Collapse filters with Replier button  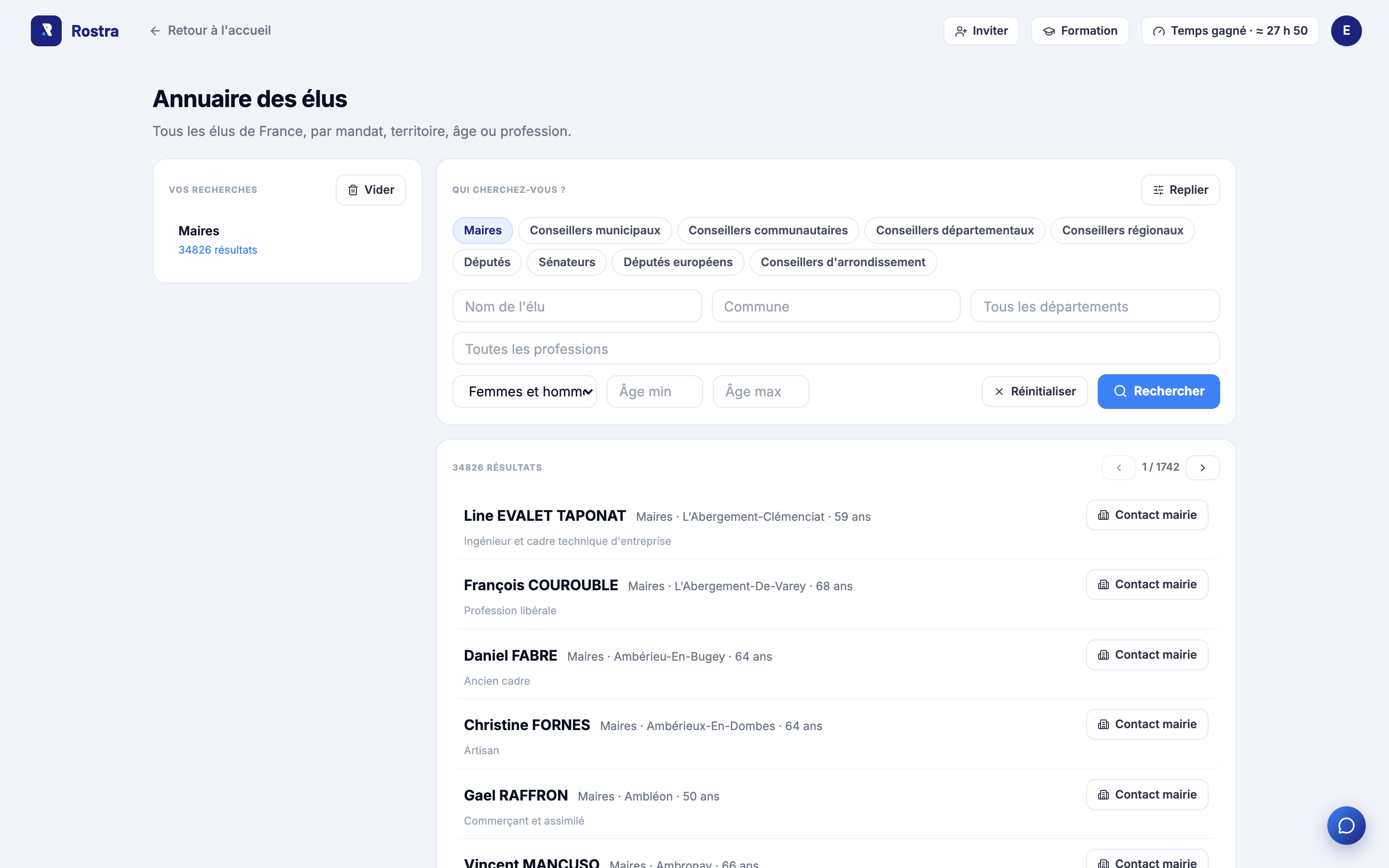click(1180, 190)
